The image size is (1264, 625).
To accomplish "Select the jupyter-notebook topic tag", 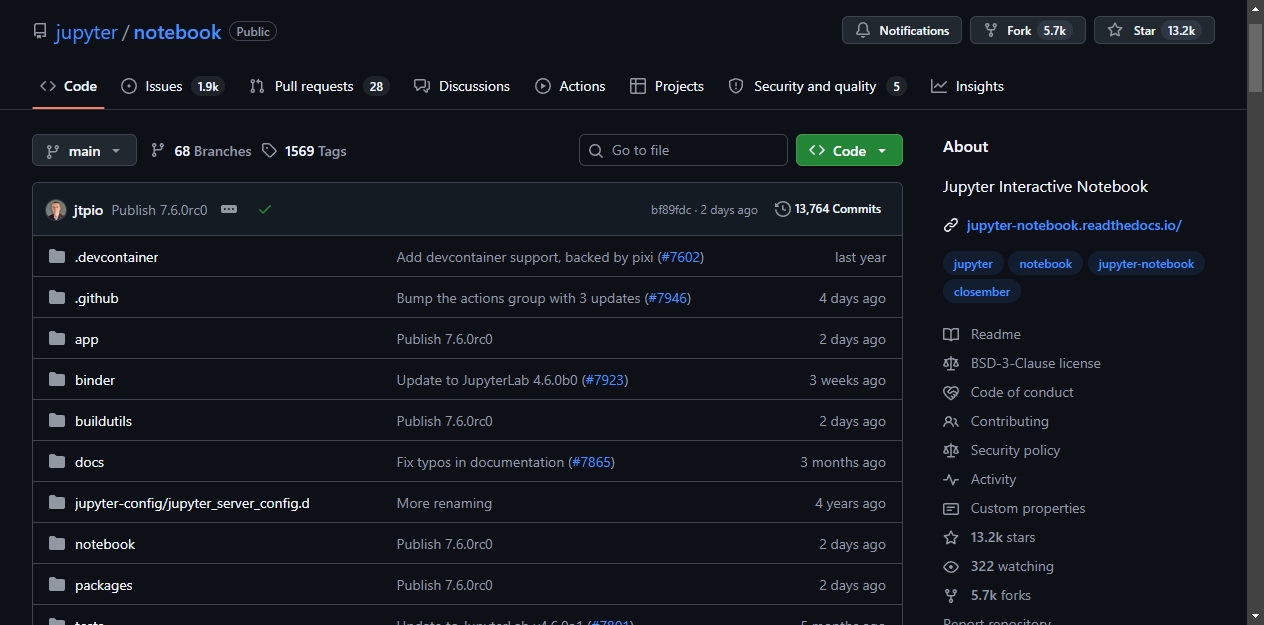I will coord(1146,264).
